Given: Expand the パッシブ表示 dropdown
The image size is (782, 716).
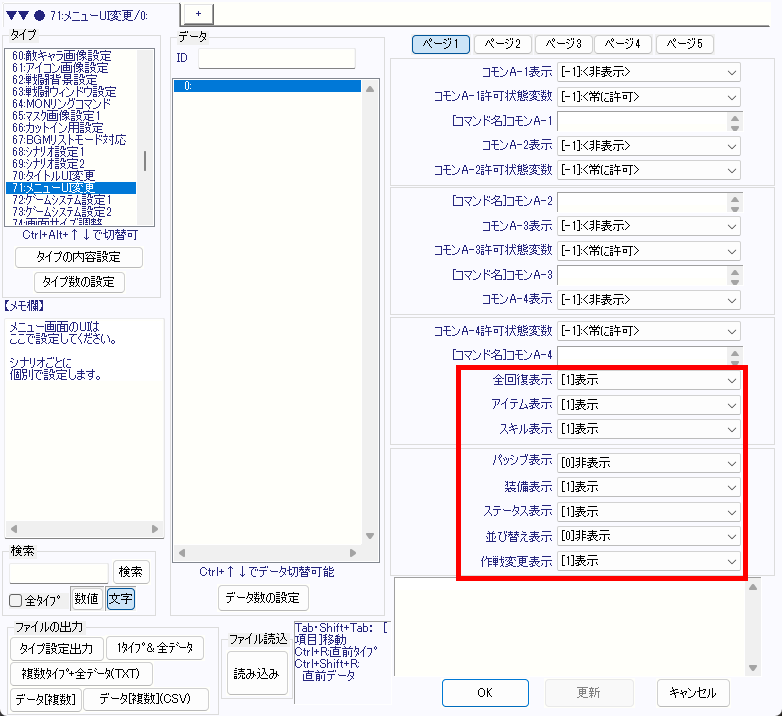Looking at the screenshot, I should tap(649, 463).
